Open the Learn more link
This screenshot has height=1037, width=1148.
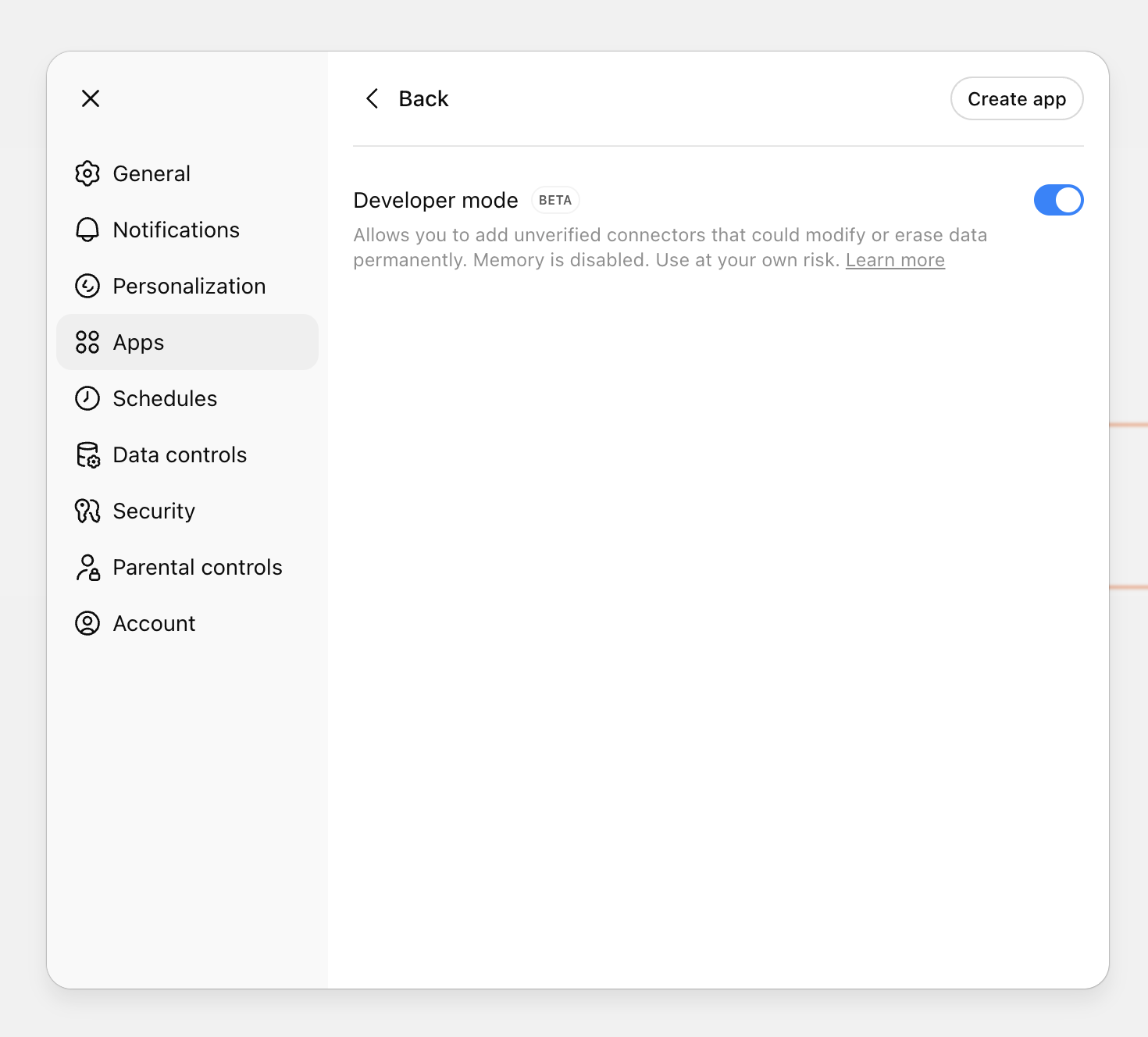coord(895,259)
